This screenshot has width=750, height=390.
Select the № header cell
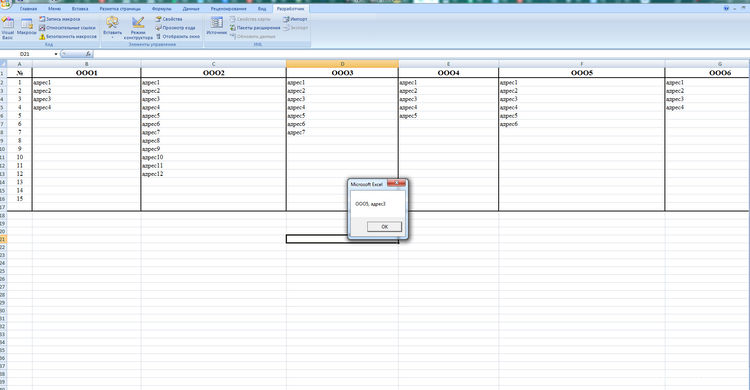[20, 73]
